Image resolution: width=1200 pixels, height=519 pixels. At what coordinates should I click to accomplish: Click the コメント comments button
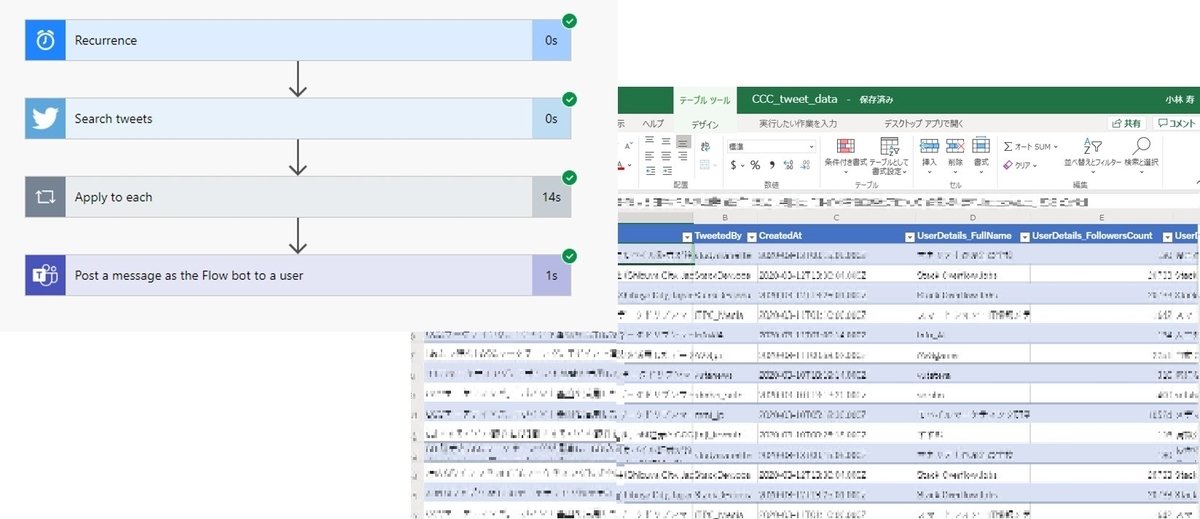(x=1178, y=123)
